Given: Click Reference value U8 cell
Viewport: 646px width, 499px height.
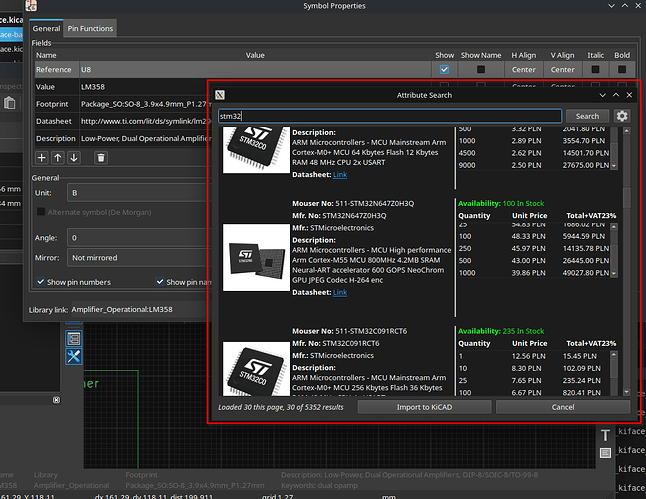Looking at the screenshot, I should coord(255,70).
